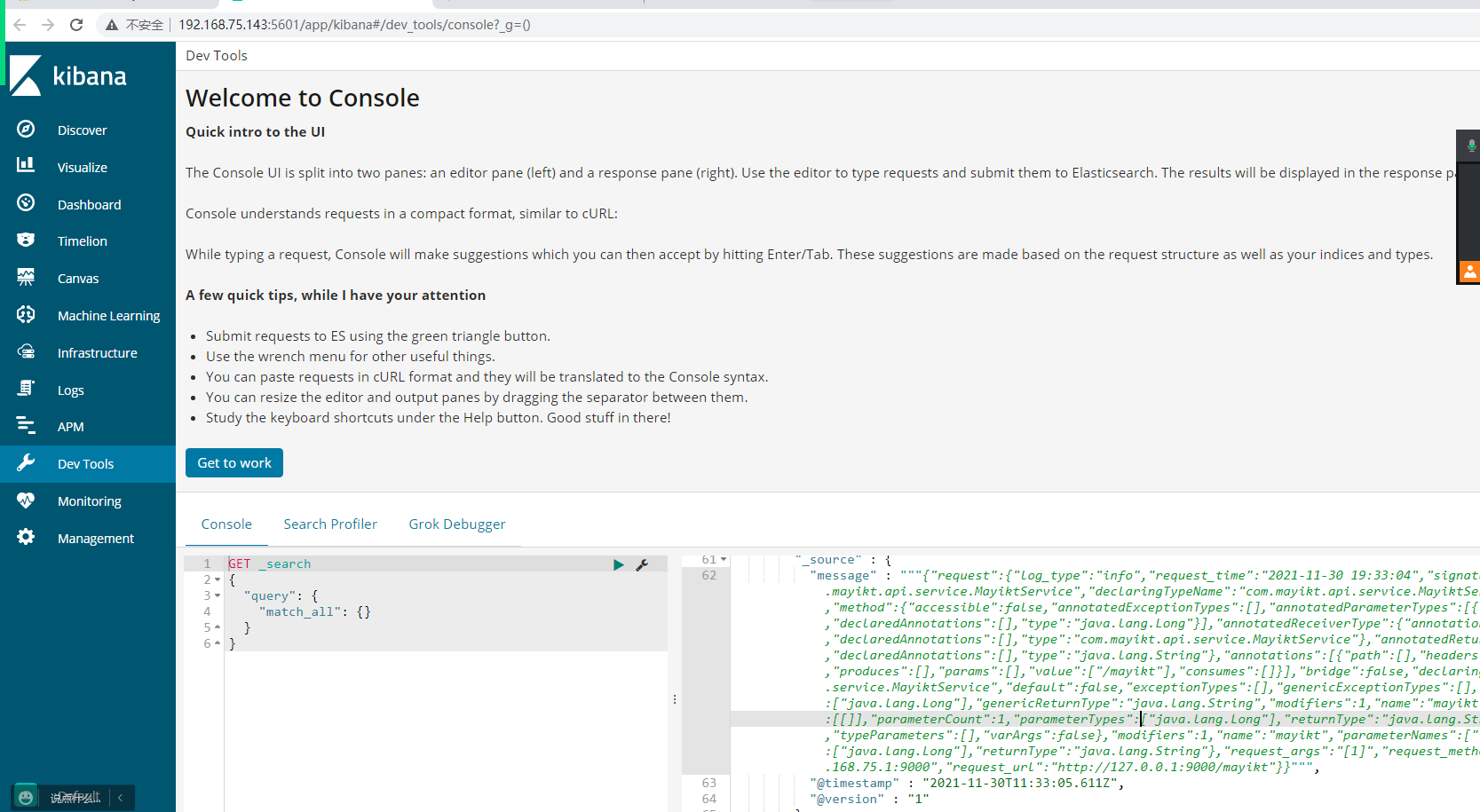Click the "message" key in response
Image resolution: width=1480 pixels, height=812 pixels.
[x=843, y=575]
